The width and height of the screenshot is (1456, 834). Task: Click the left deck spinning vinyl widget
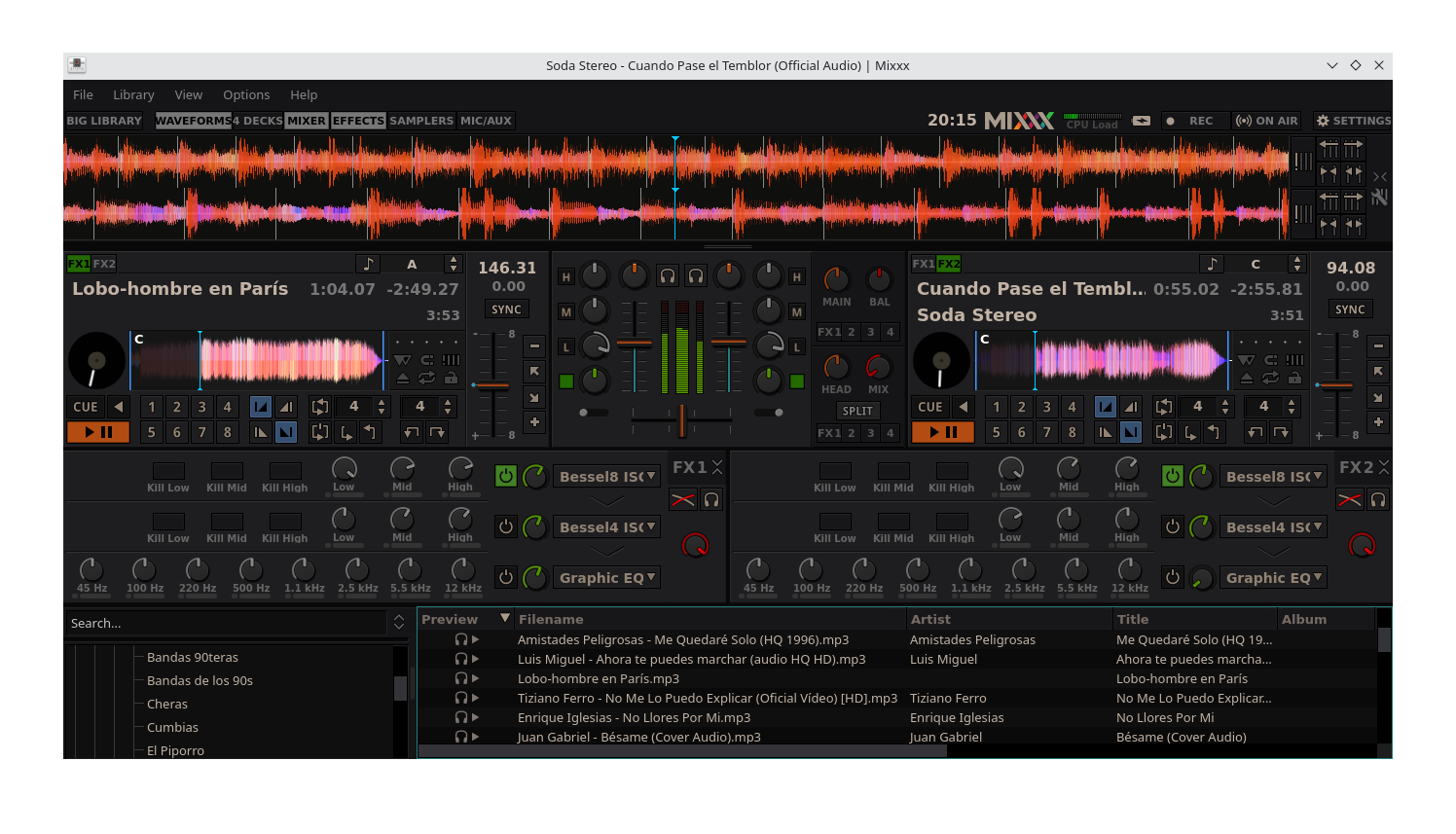96,361
